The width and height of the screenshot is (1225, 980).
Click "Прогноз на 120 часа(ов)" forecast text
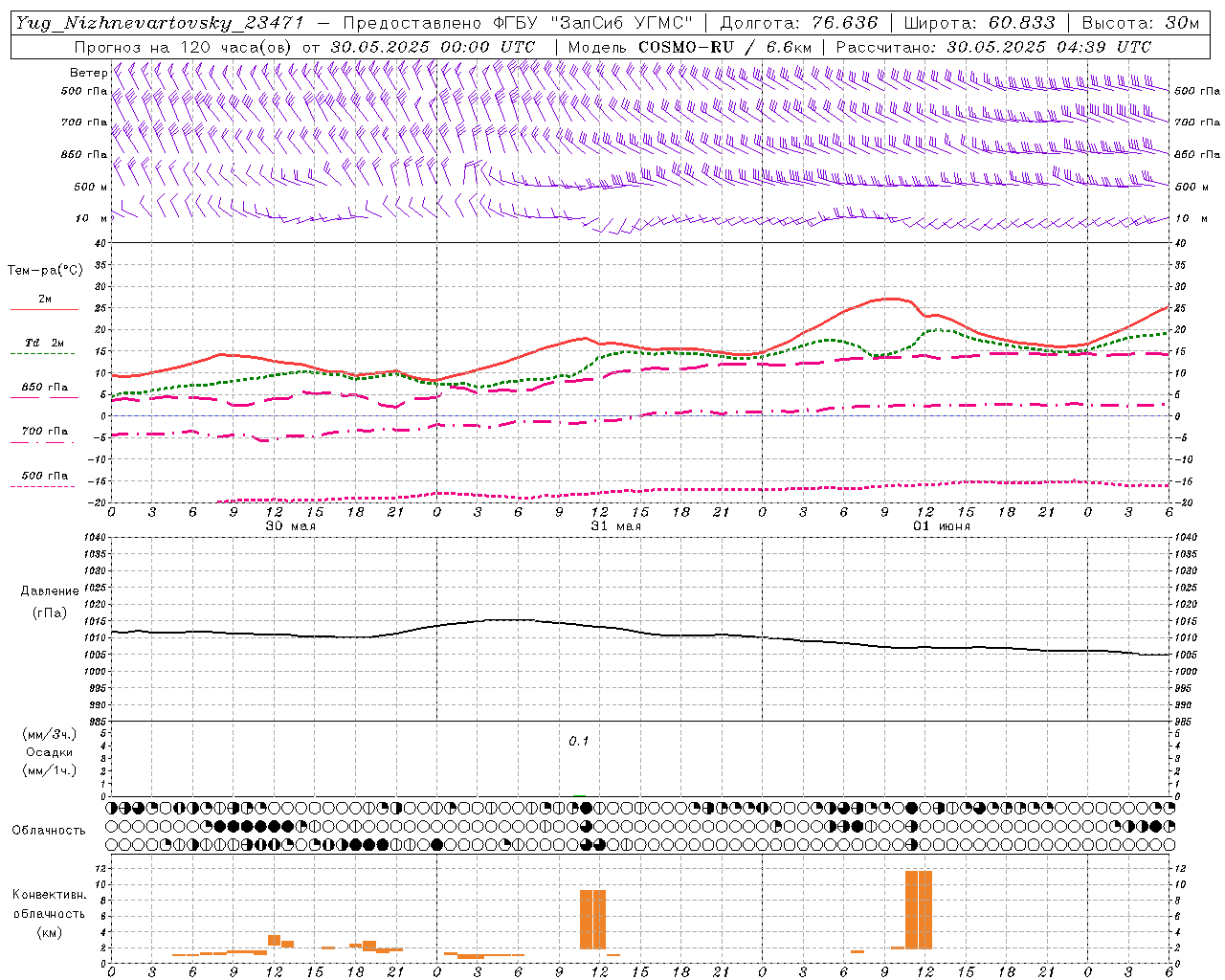point(185,47)
